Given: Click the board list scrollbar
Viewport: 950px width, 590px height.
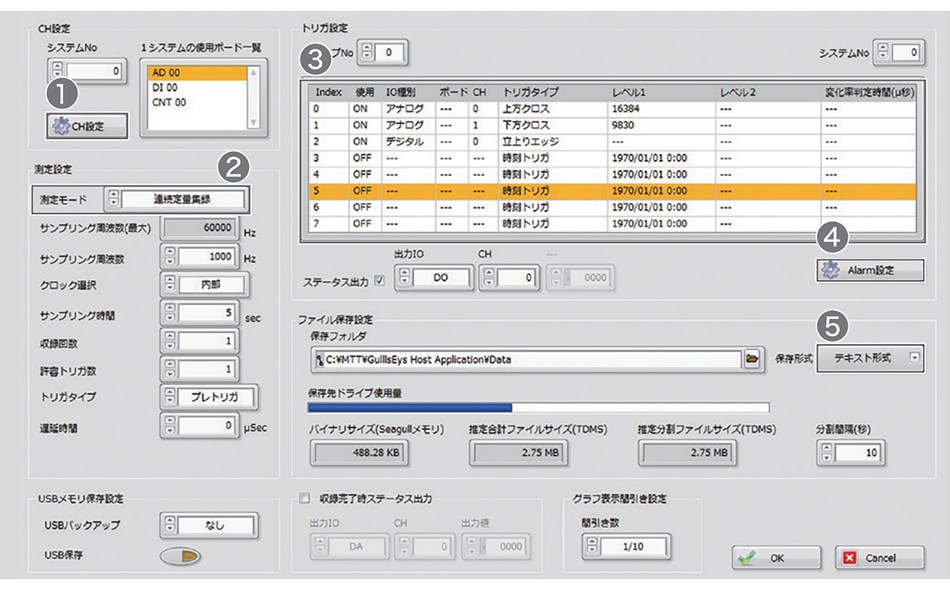Looking at the screenshot, I should click(253, 97).
